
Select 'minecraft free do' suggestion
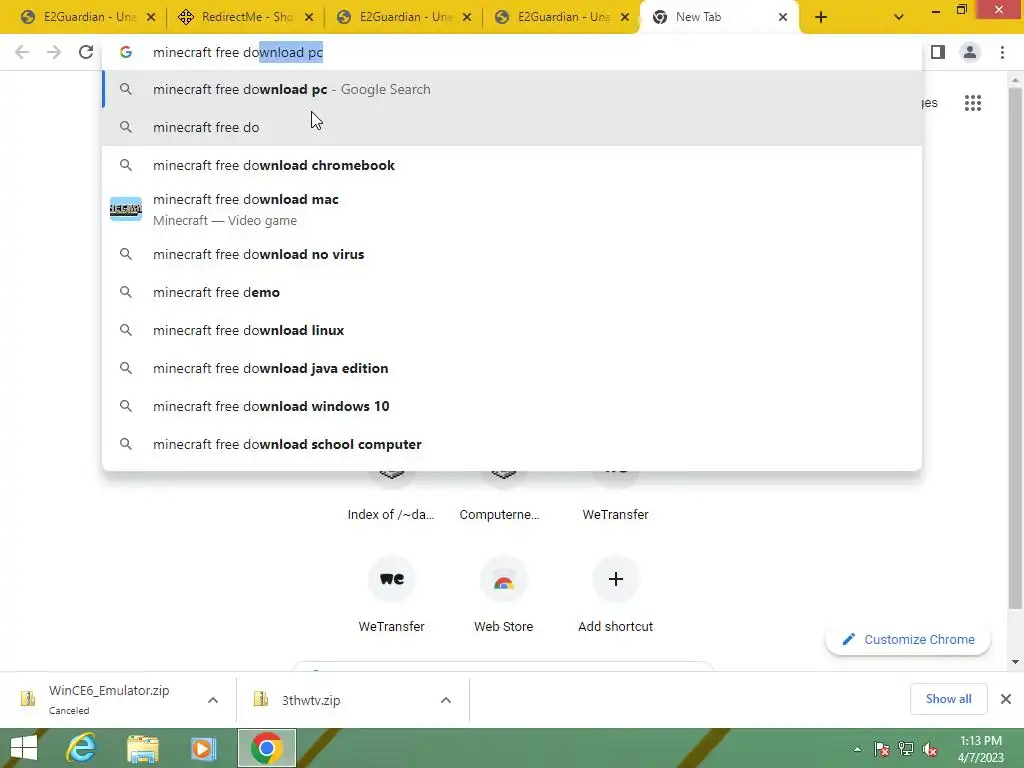(512, 127)
